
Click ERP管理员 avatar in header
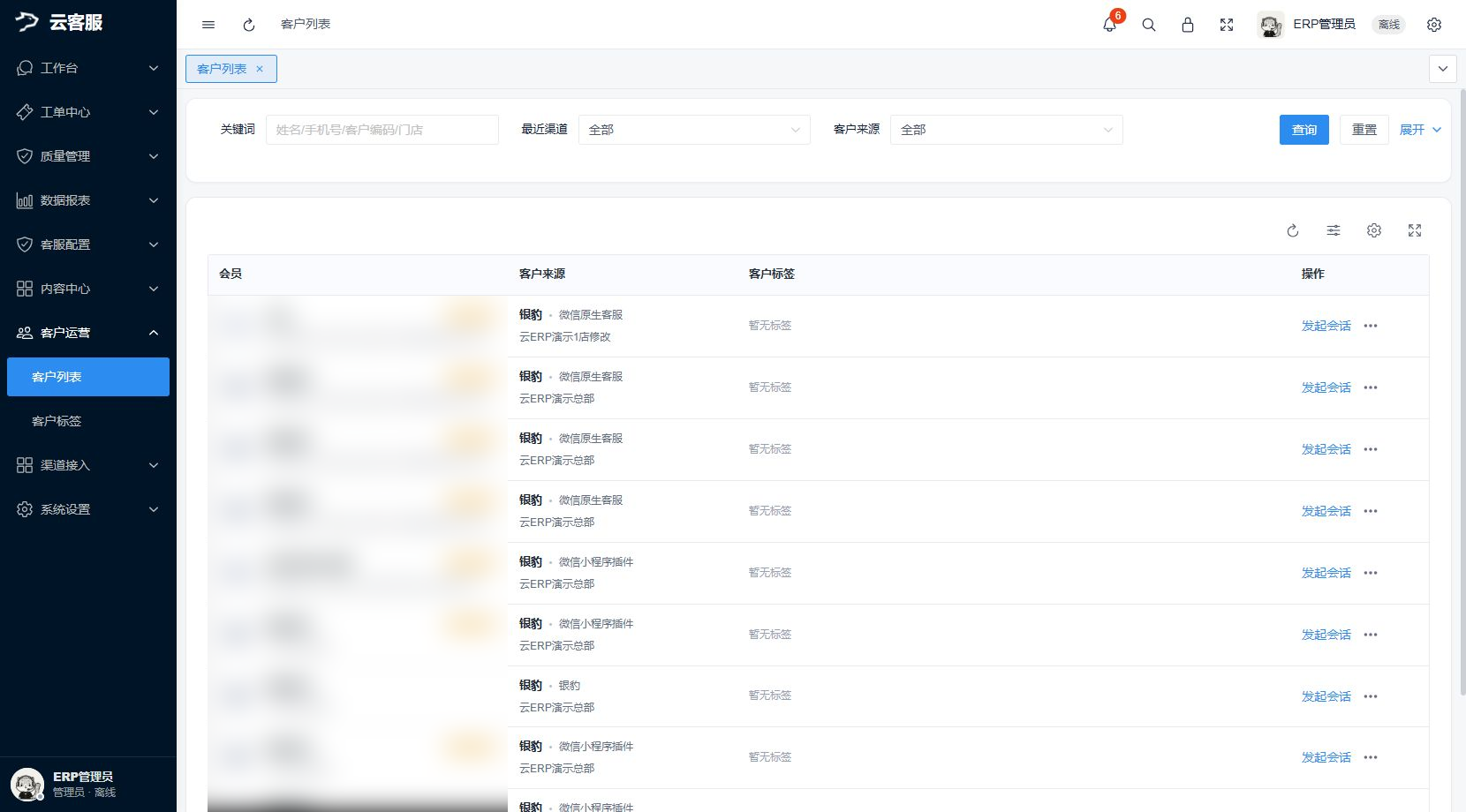click(x=1271, y=25)
